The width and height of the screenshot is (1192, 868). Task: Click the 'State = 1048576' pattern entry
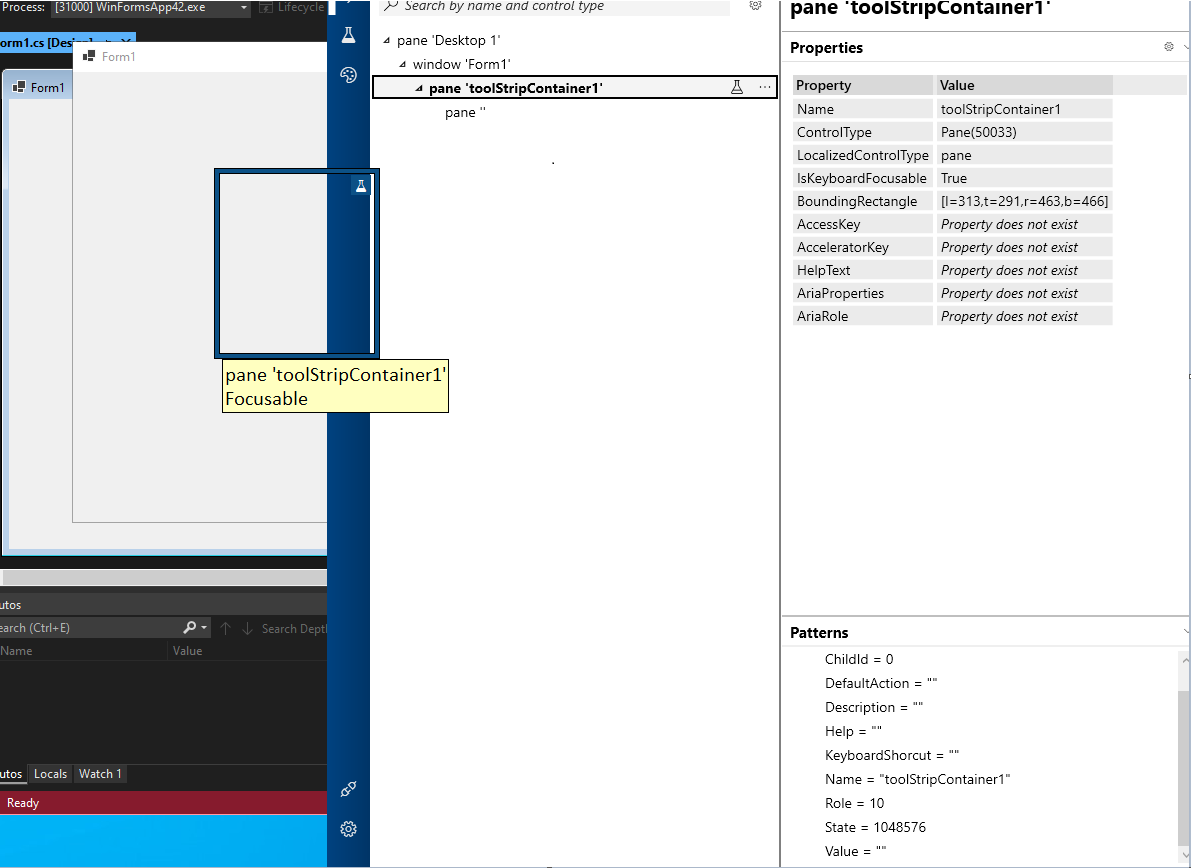coord(875,827)
